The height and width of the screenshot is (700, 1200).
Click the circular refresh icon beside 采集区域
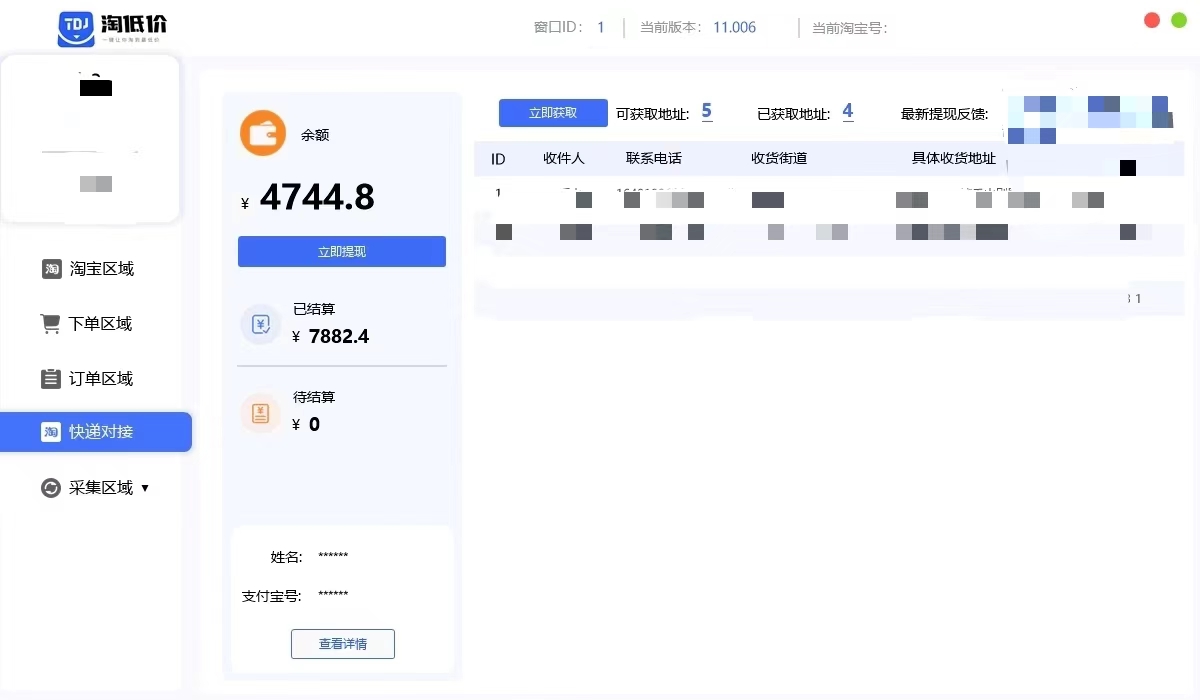click(50, 487)
